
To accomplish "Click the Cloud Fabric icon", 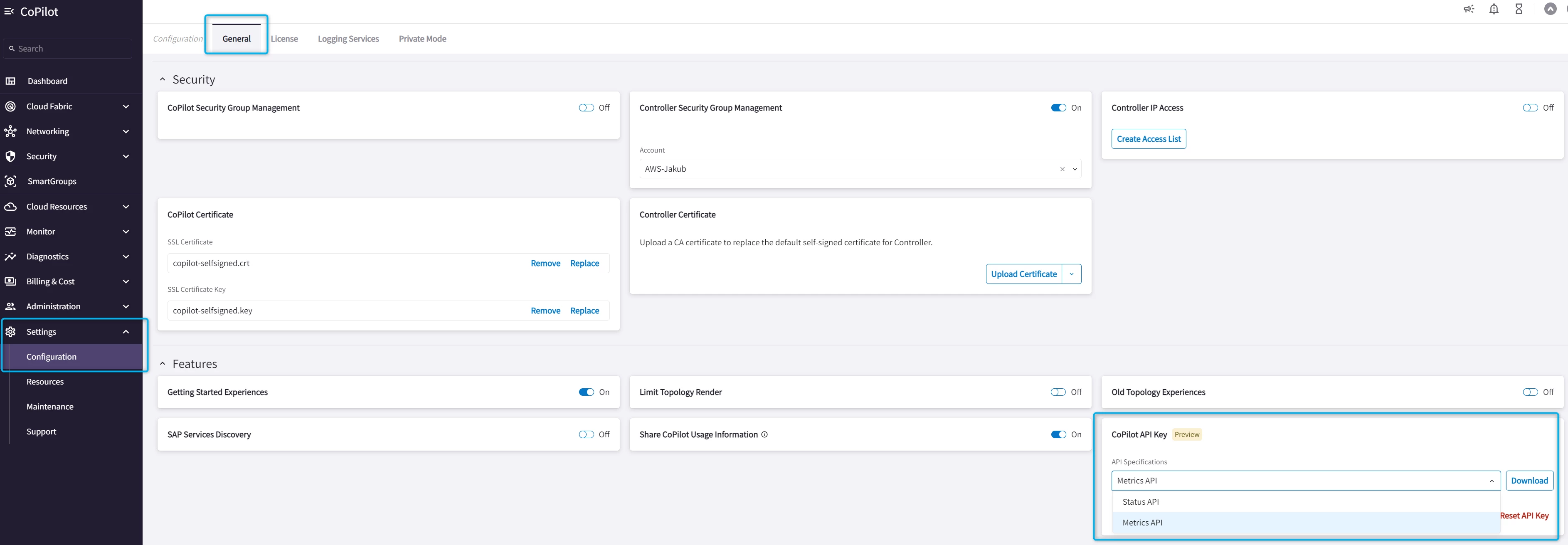I will (10, 106).
